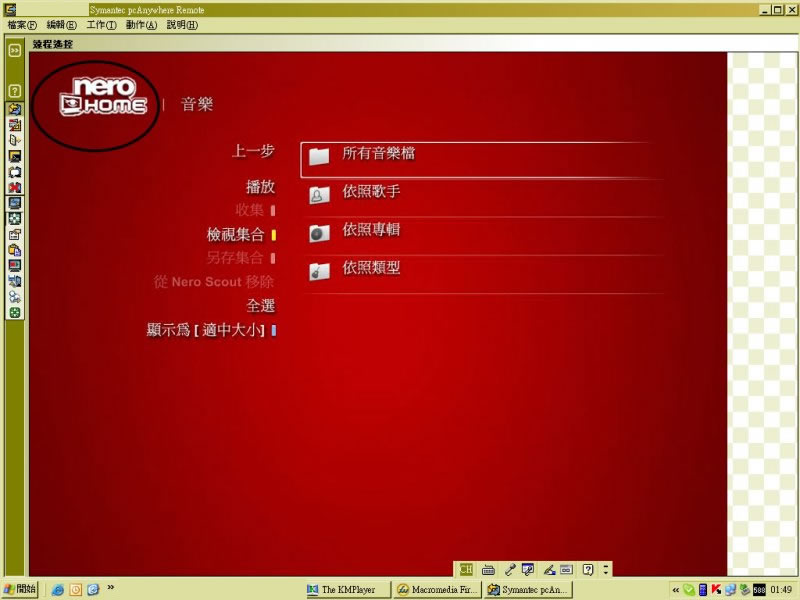
Task: Open the 所有音樂檔 folder
Action: pos(480,160)
